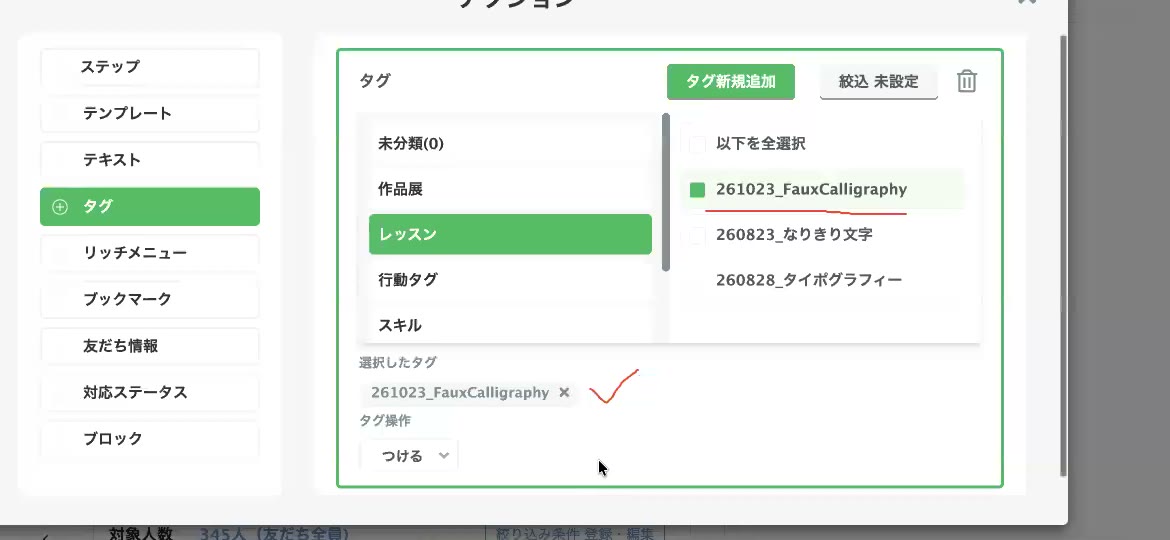The width and height of the screenshot is (1170, 540).
Task: Click the タグ新規追加 button
Action: tap(731, 82)
